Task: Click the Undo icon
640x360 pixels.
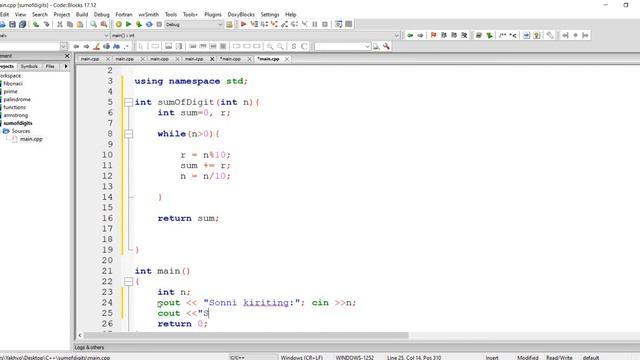Action: point(36,24)
